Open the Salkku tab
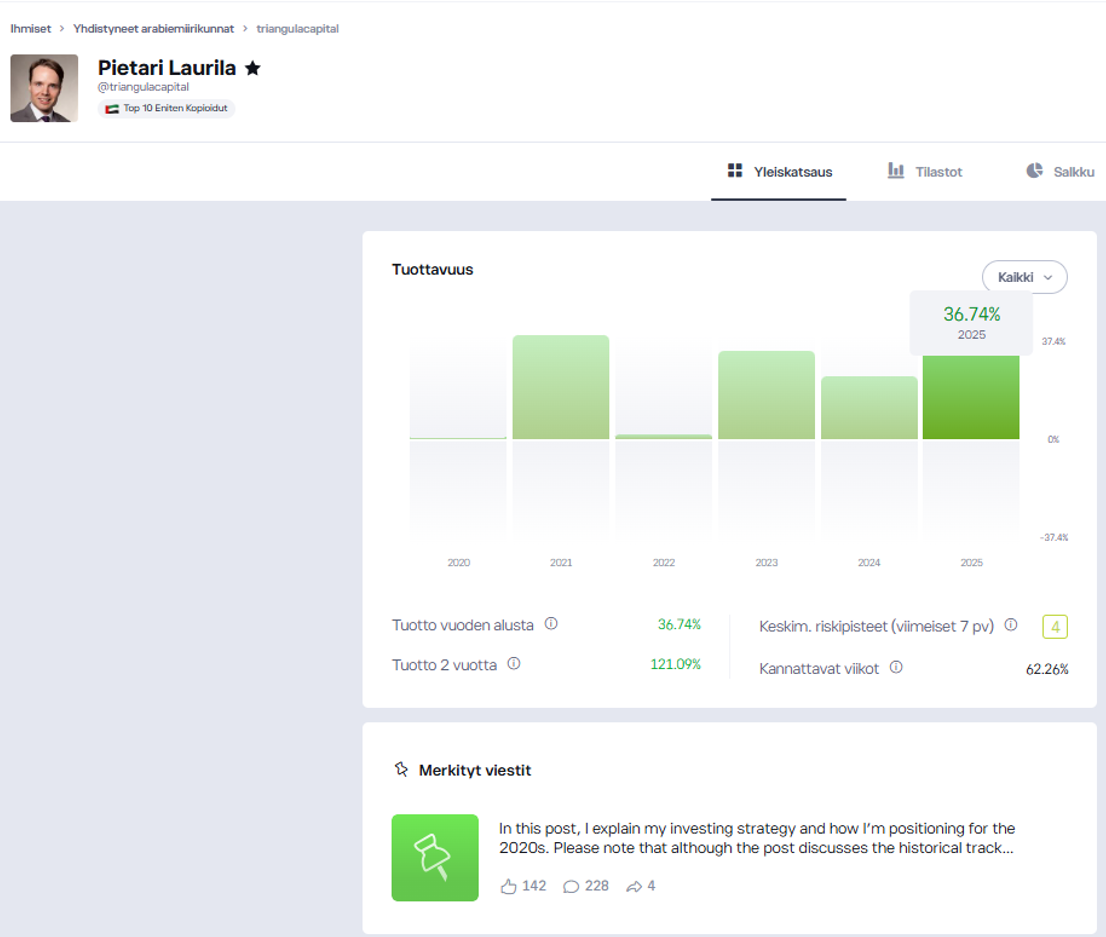 1060,172
